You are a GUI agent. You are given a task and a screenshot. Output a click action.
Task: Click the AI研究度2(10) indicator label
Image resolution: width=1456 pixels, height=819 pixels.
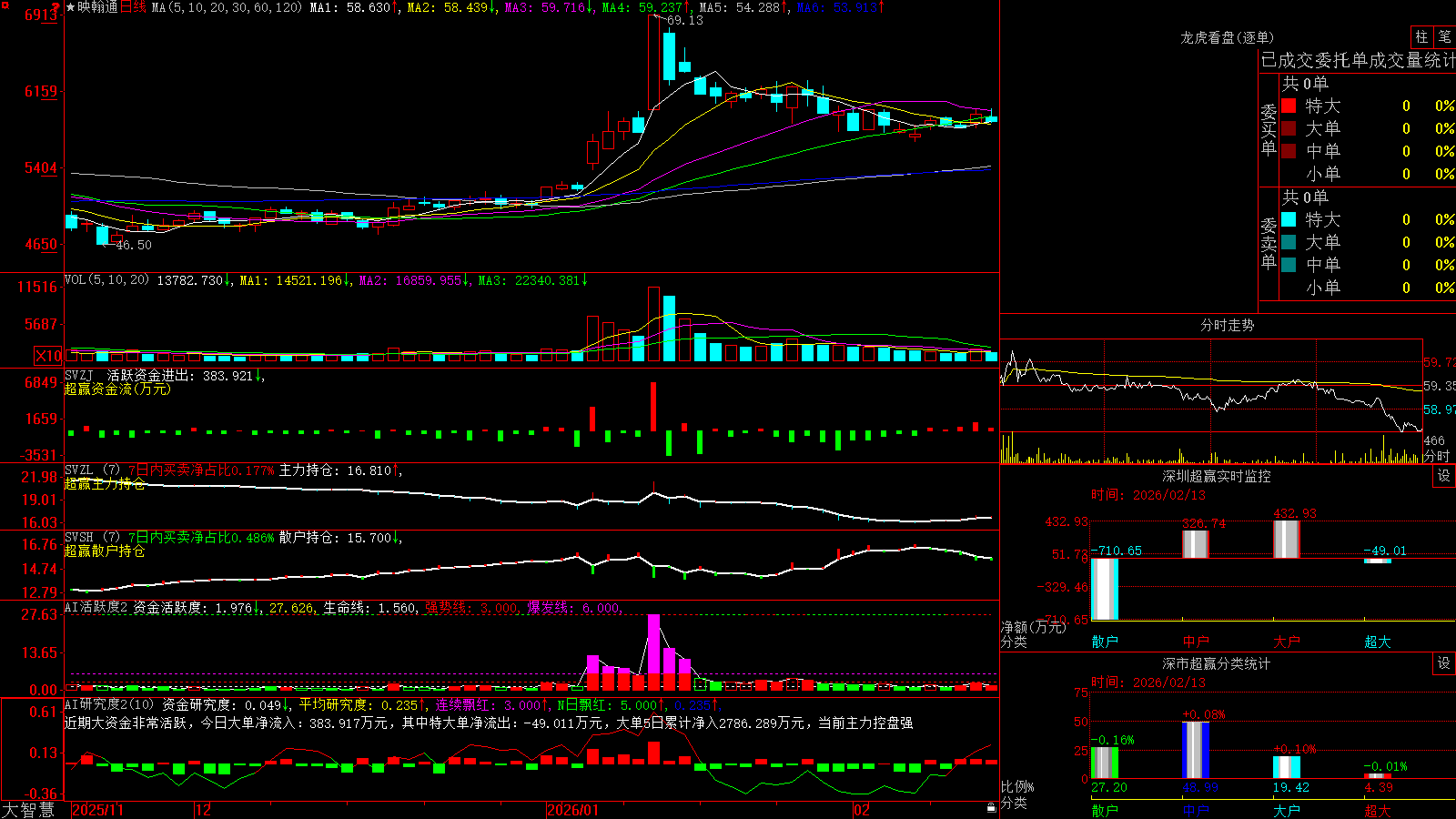pos(109,704)
